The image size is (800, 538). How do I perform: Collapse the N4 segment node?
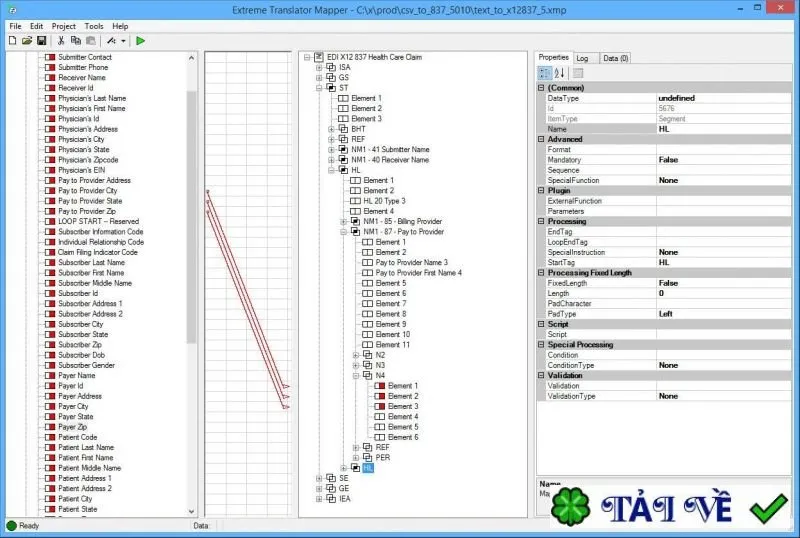click(x=356, y=376)
